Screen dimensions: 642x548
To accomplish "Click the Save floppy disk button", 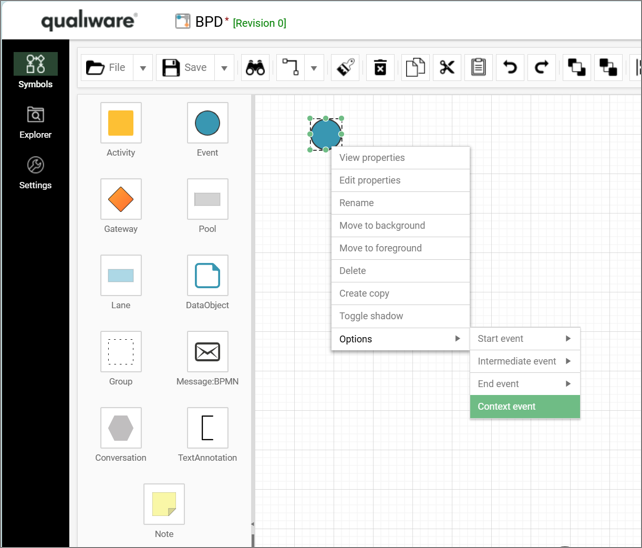I will click(x=185, y=67).
